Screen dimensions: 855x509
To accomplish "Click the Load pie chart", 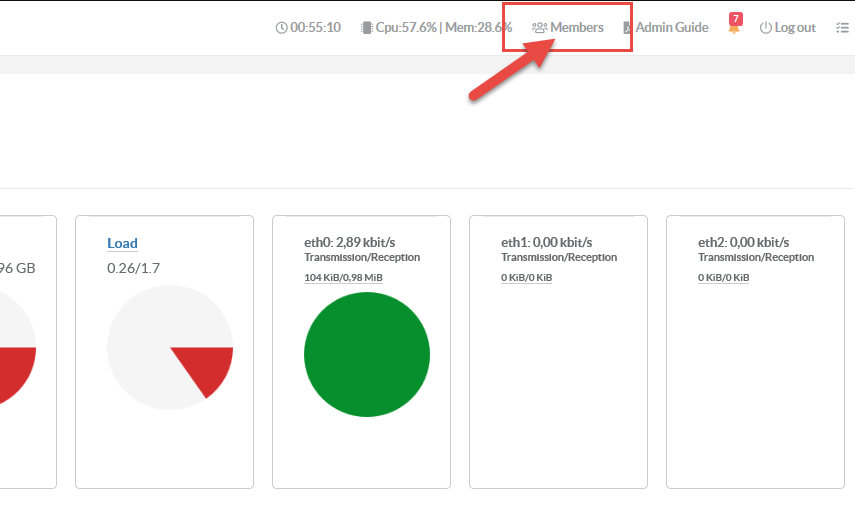I will [170, 348].
